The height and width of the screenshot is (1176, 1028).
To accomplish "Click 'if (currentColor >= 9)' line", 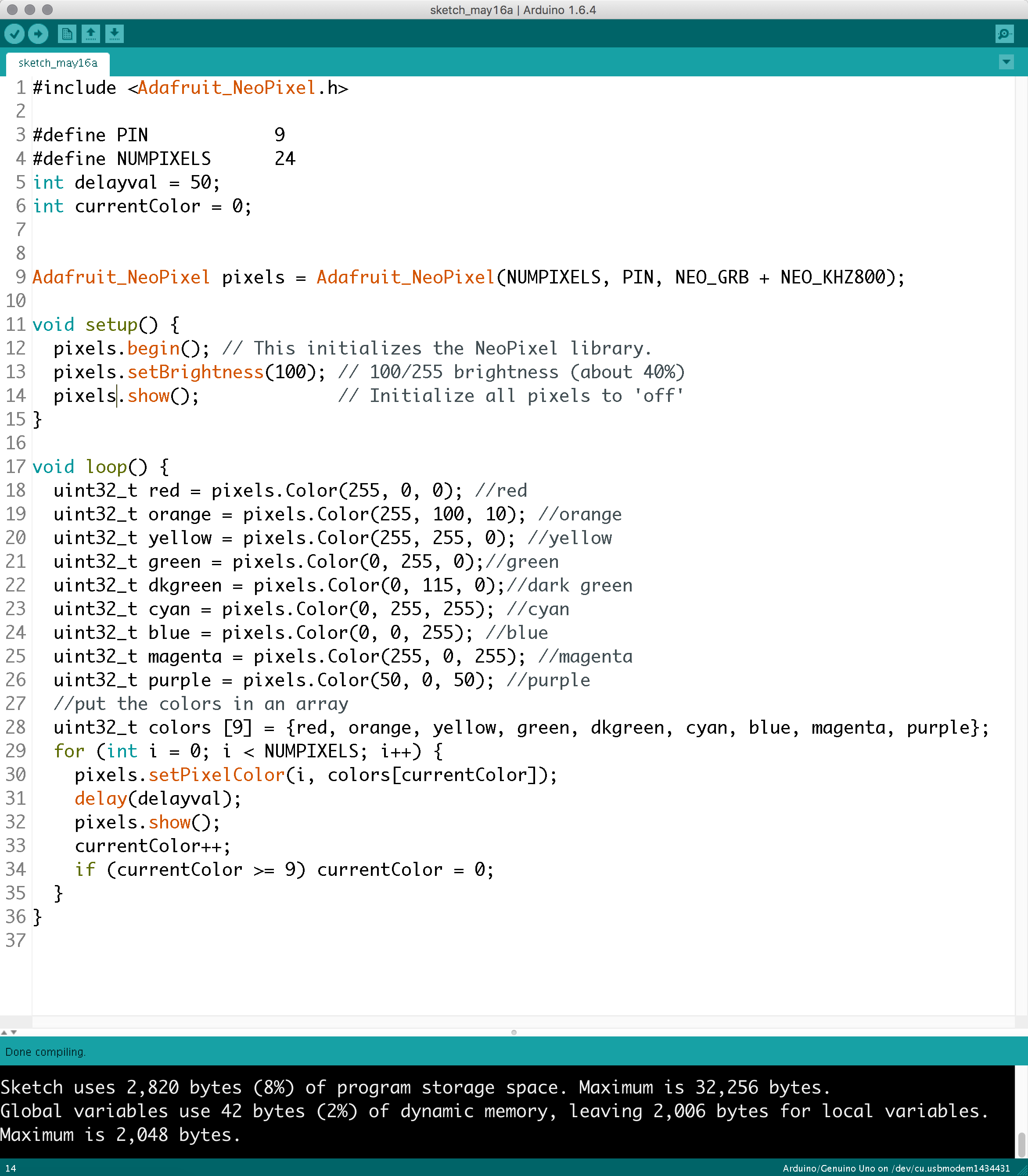I will (284, 870).
